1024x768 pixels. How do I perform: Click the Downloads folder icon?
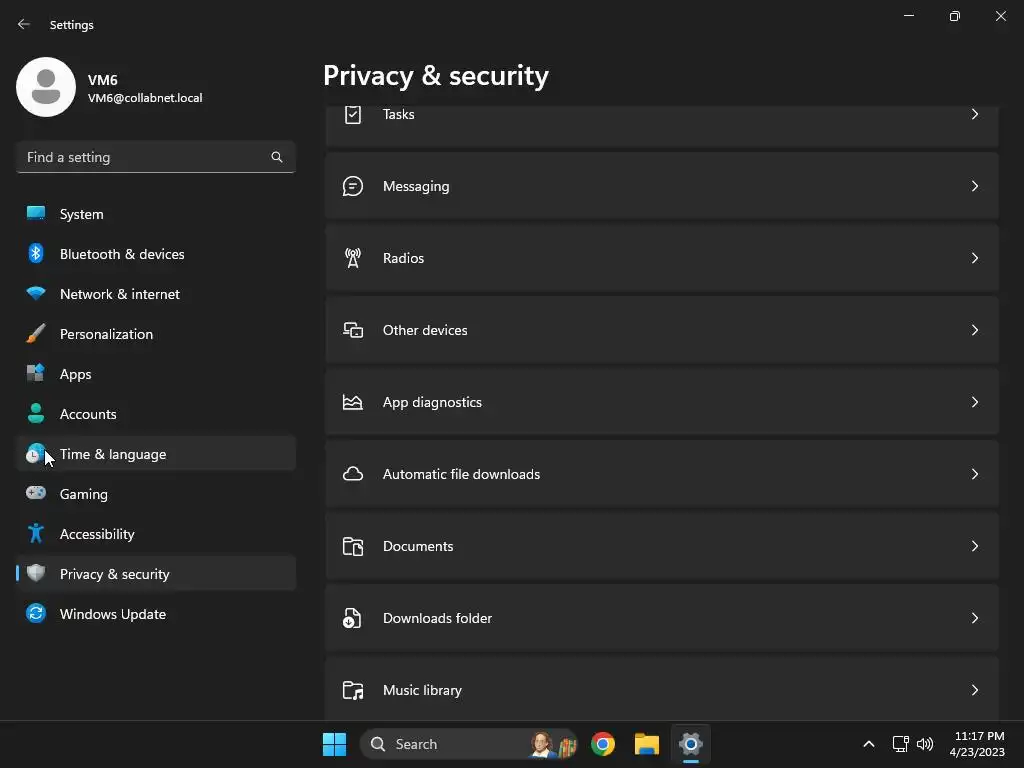352,618
